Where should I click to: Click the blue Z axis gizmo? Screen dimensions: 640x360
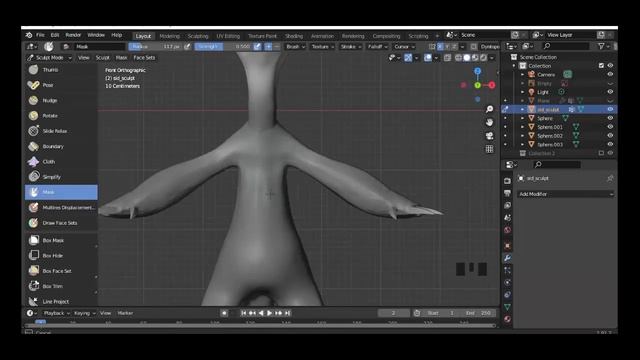(478, 71)
